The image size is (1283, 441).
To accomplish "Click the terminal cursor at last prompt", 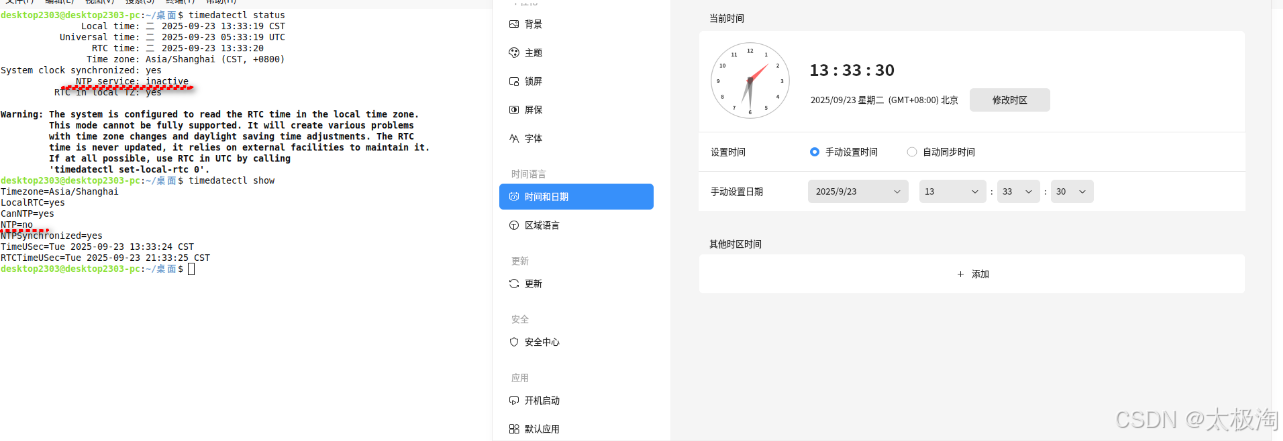I will (x=191, y=269).
